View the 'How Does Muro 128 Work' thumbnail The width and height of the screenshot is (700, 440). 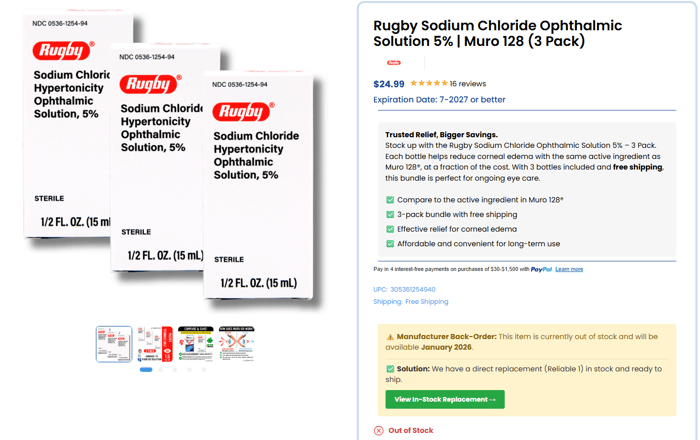237,344
